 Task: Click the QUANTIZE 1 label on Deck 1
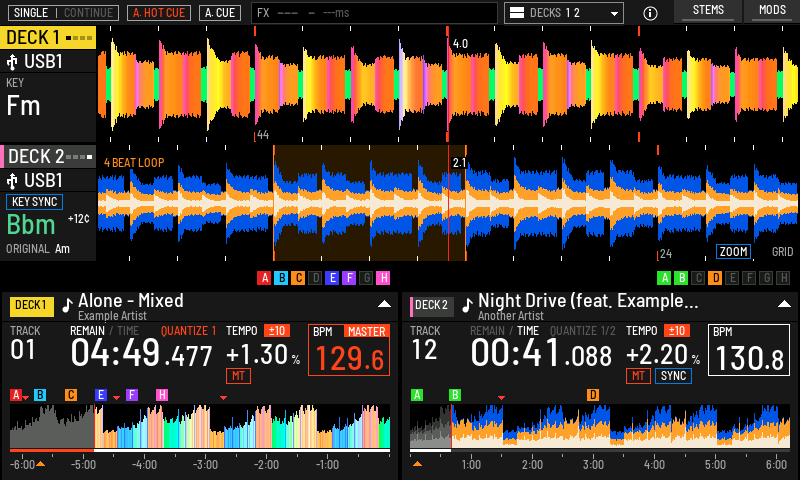pos(188,331)
